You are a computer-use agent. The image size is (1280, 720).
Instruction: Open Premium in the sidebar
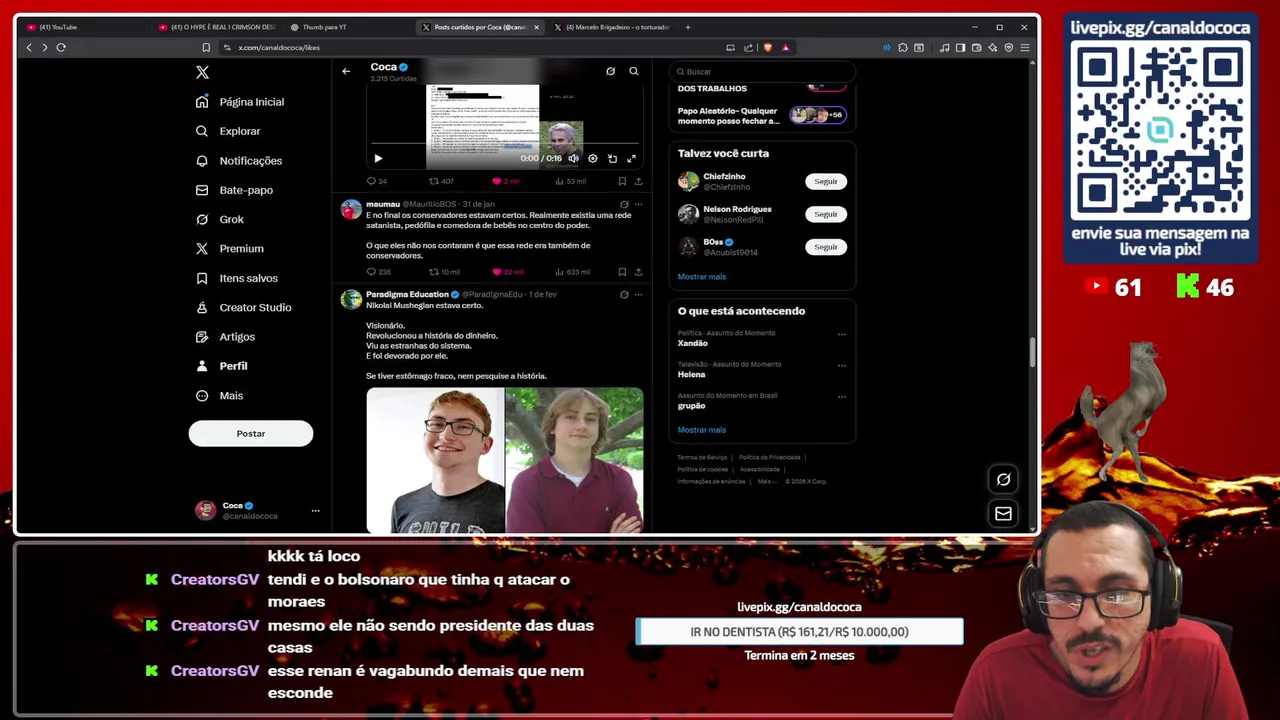[x=230, y=248]
